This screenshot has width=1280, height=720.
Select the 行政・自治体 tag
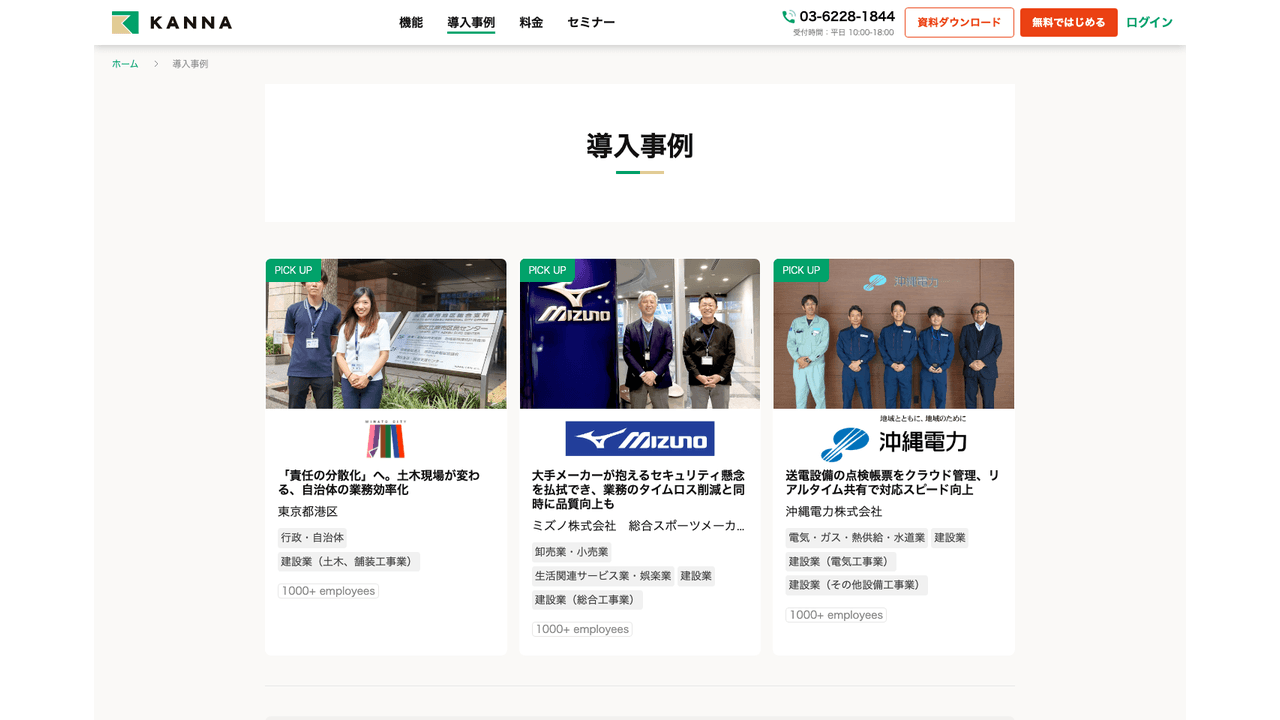[312, 538]
